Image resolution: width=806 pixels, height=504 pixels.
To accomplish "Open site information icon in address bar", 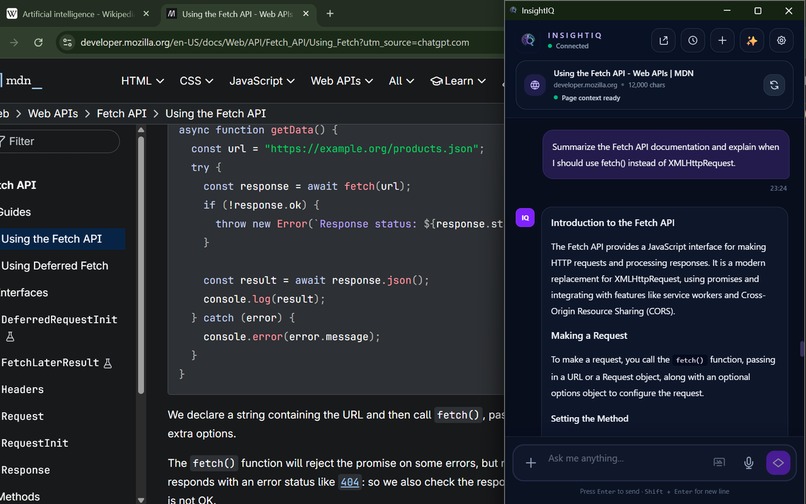I will pyautogui.click(x=67, y=43).
